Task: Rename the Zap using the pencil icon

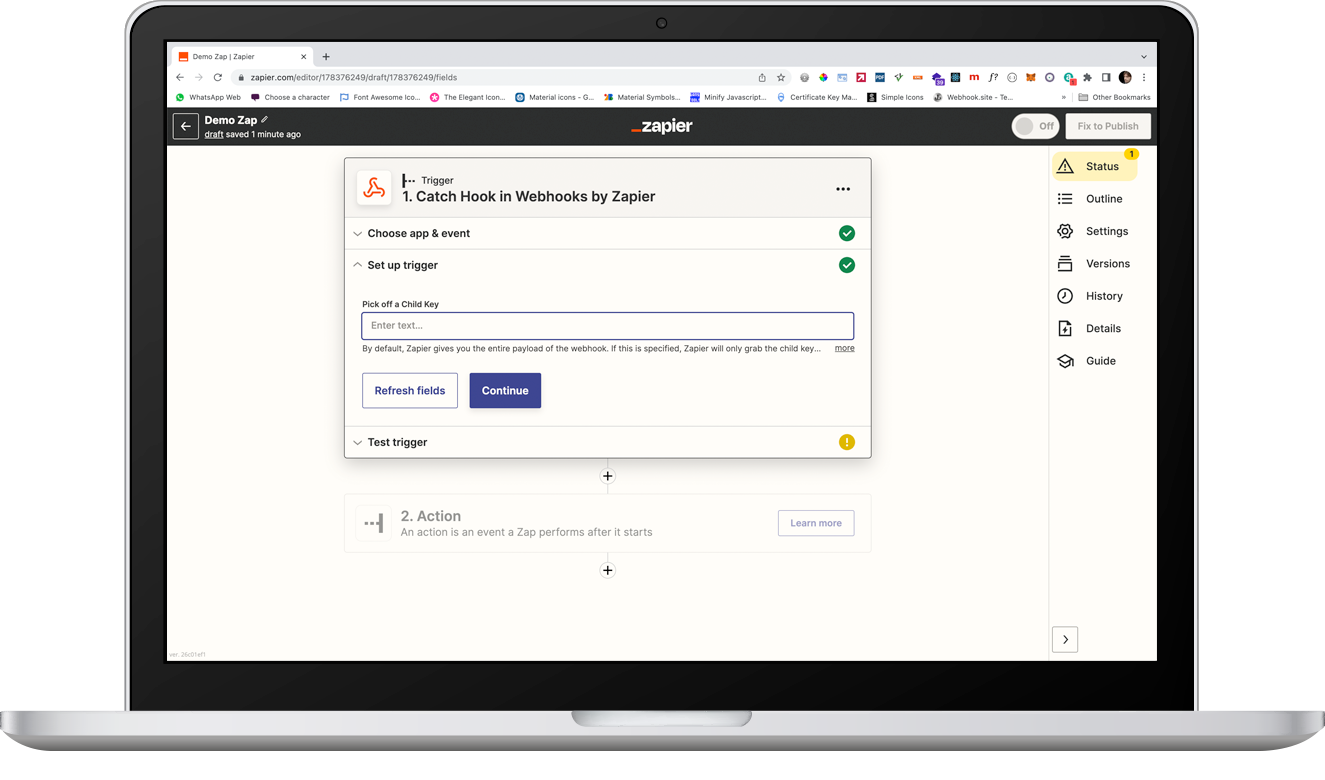Action: pyautogui.click(x=266, y=119)
